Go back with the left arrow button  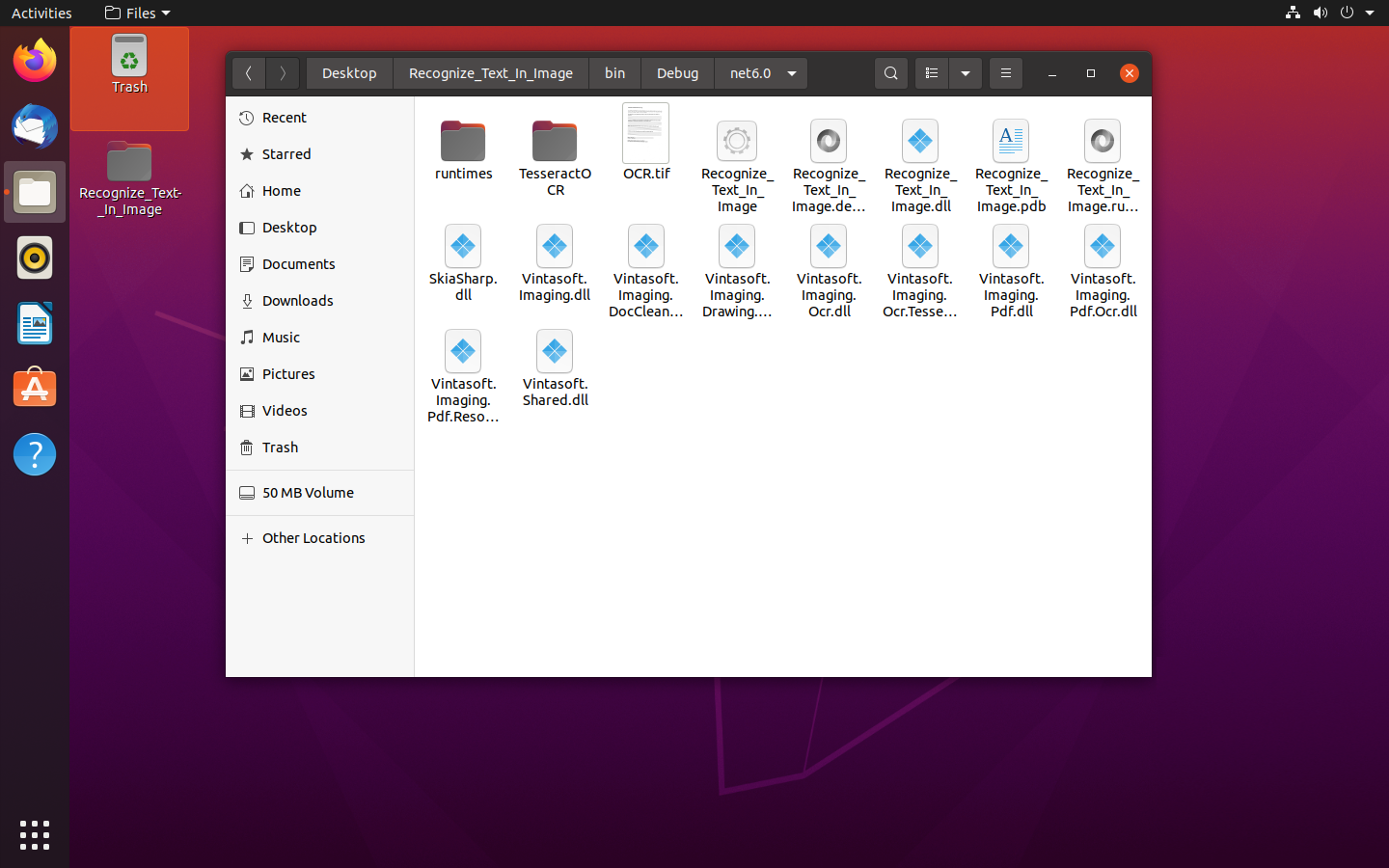(249, 73)
